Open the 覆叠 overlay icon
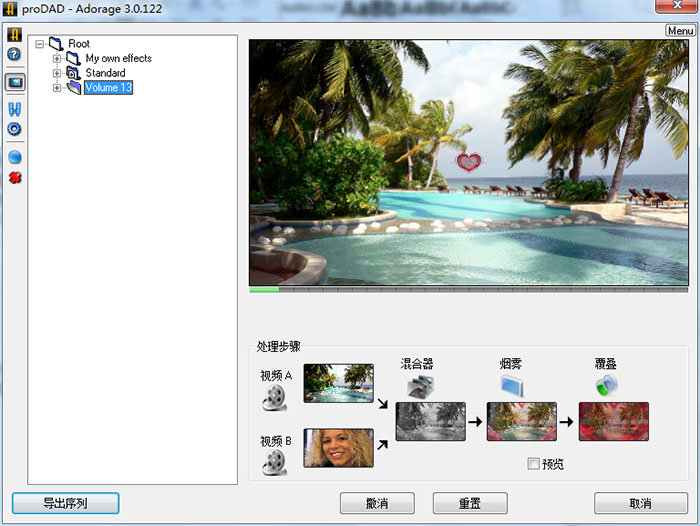 (x=607, y=385)
